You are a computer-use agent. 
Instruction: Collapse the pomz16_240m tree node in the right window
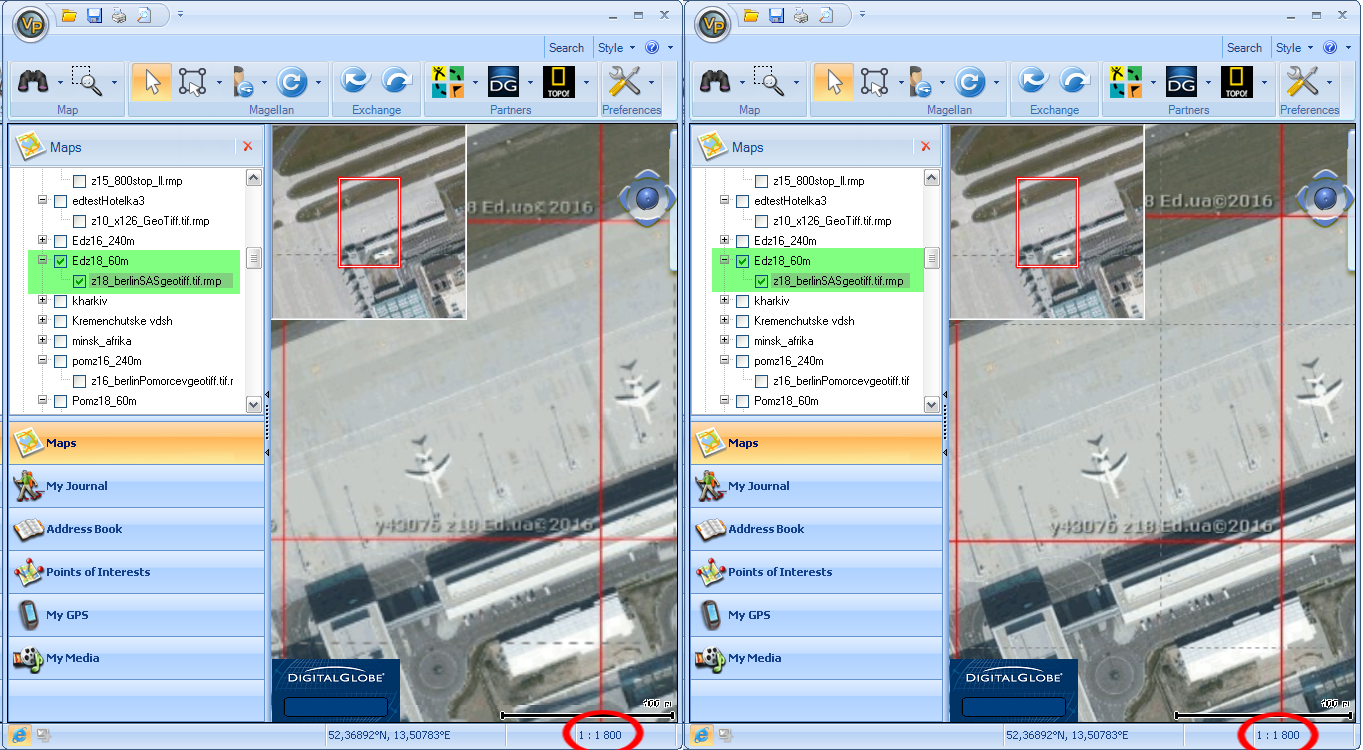click(725, 361)
